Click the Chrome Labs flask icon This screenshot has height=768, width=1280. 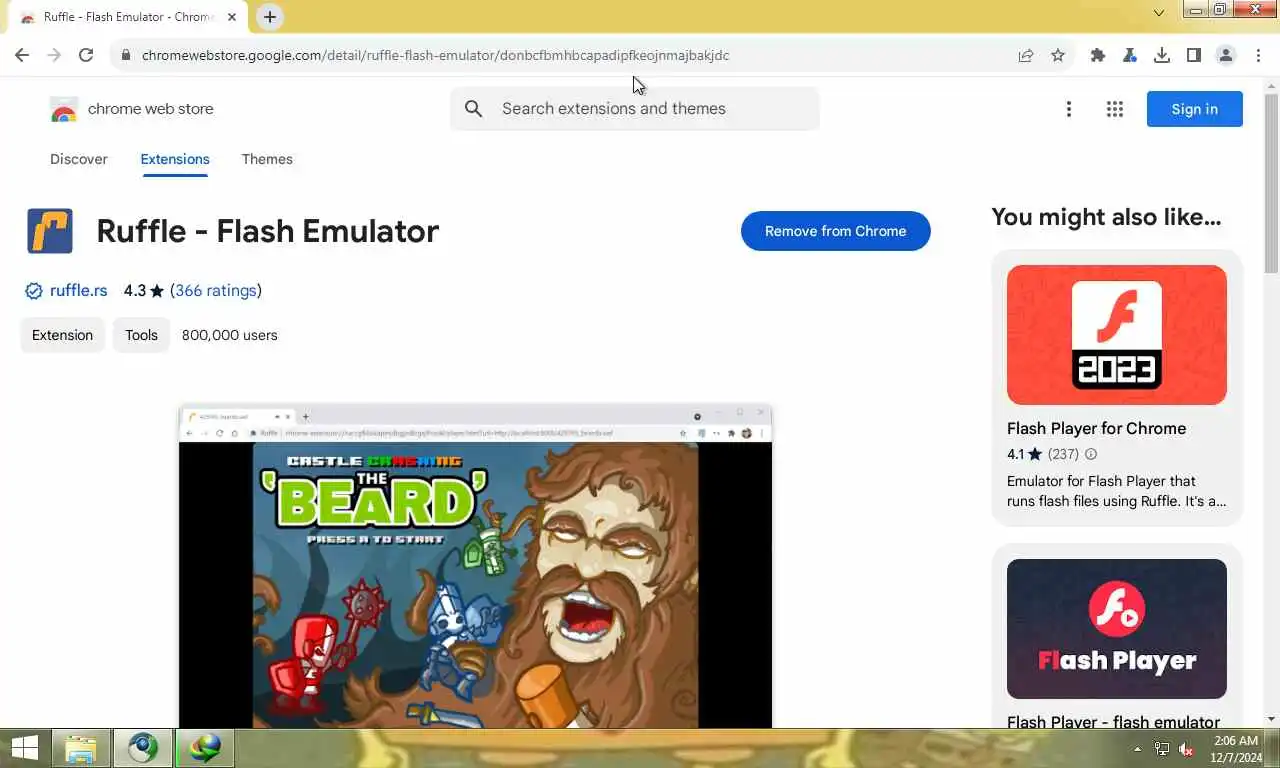(1130, 55)
